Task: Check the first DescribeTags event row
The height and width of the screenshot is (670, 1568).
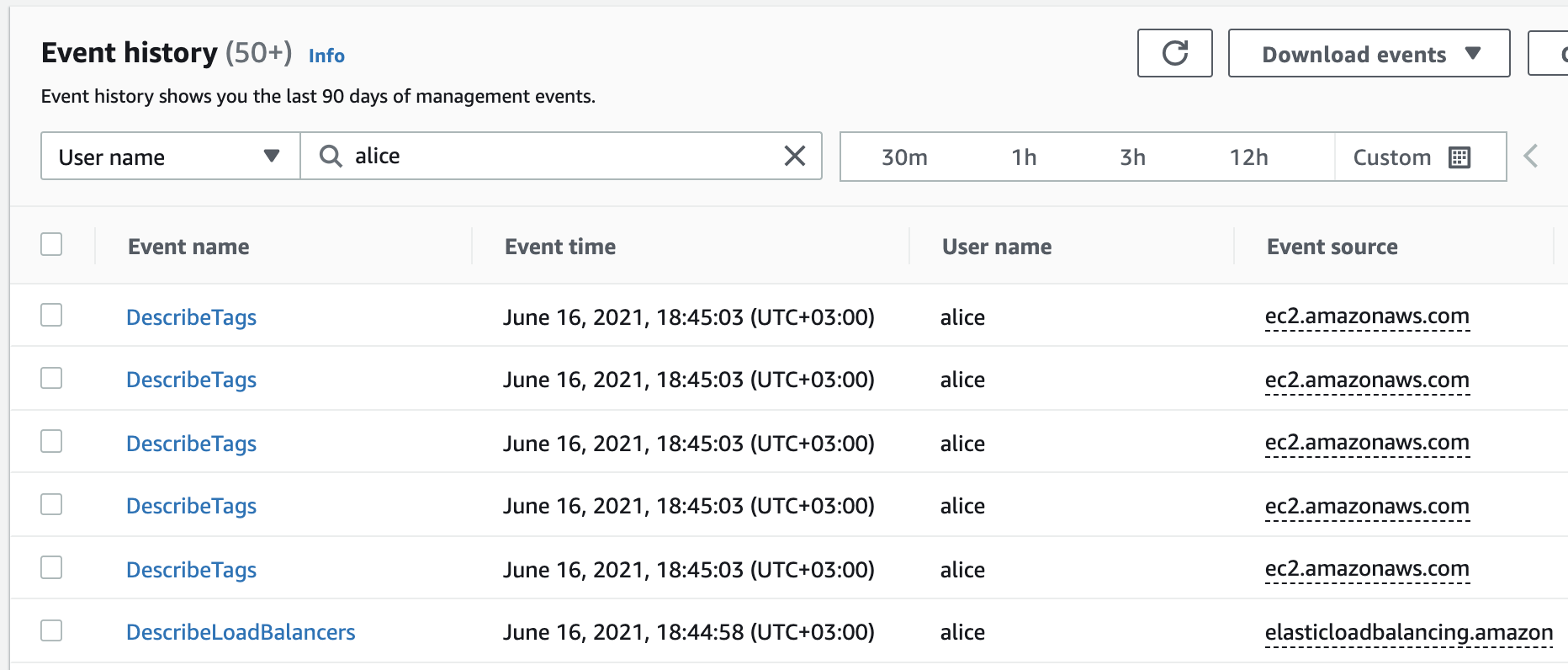Action: [52, 316]
